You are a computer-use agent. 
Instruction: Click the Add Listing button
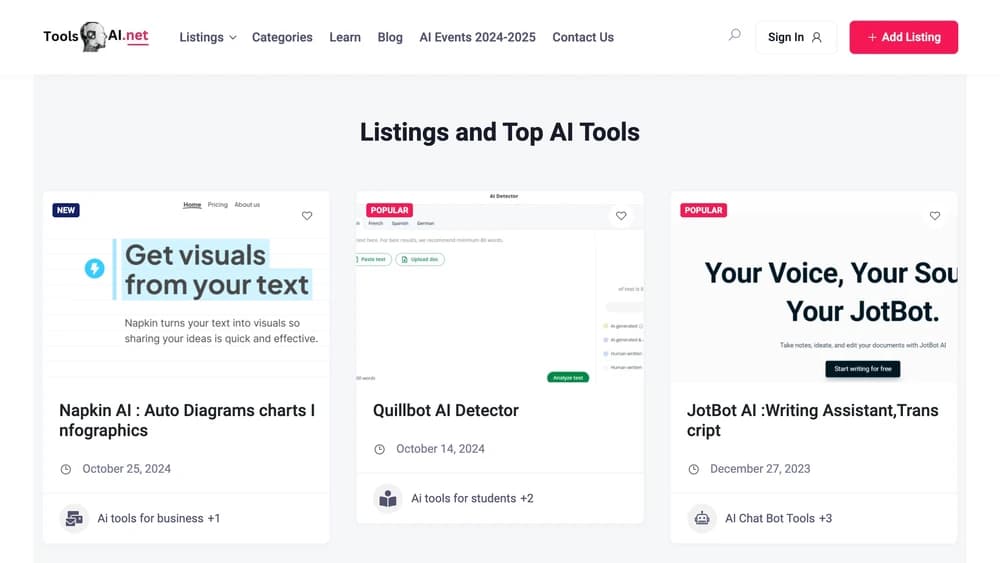point(903,37)
